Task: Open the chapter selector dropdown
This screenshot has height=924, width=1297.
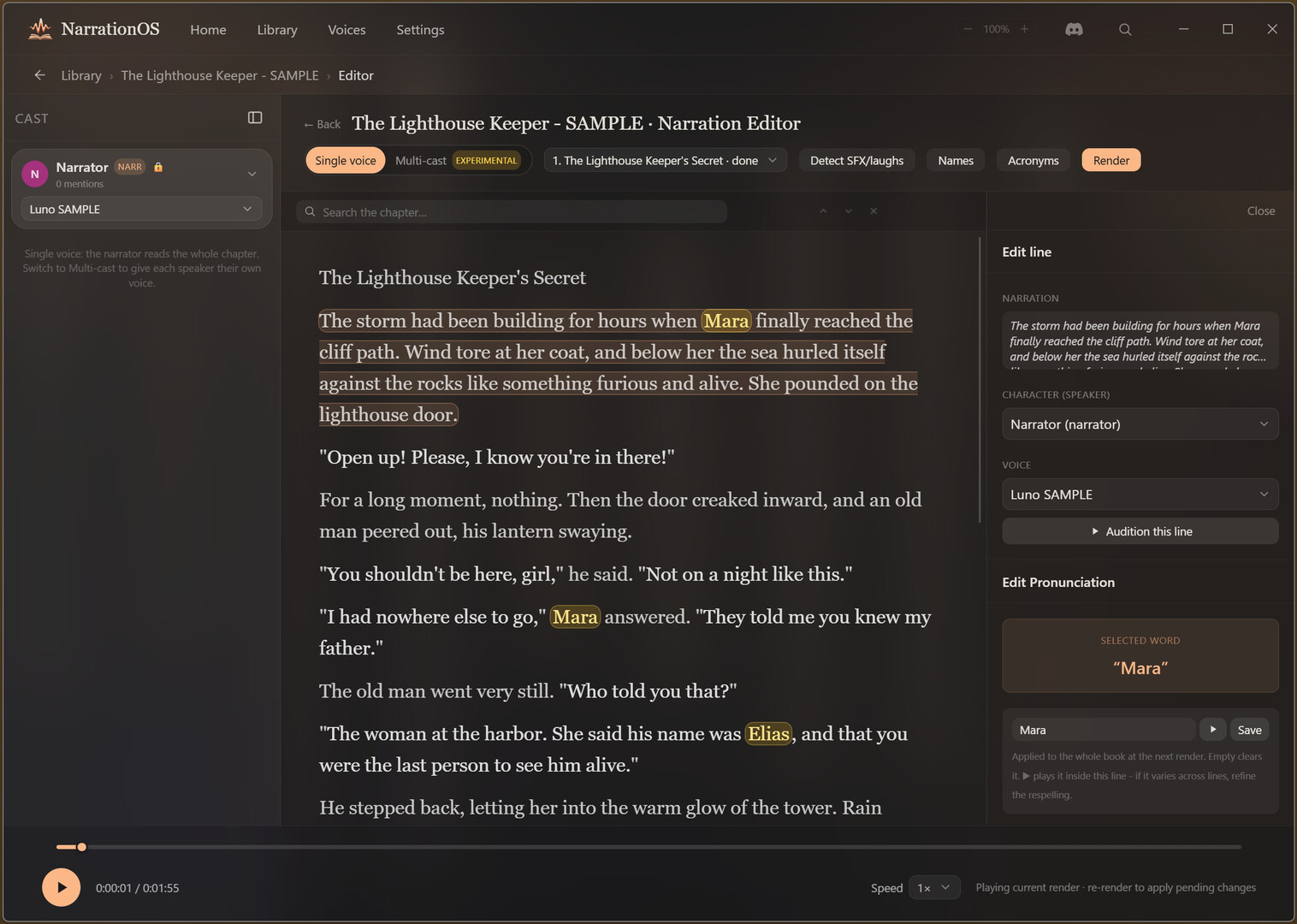Action: [x=665, y=161]
